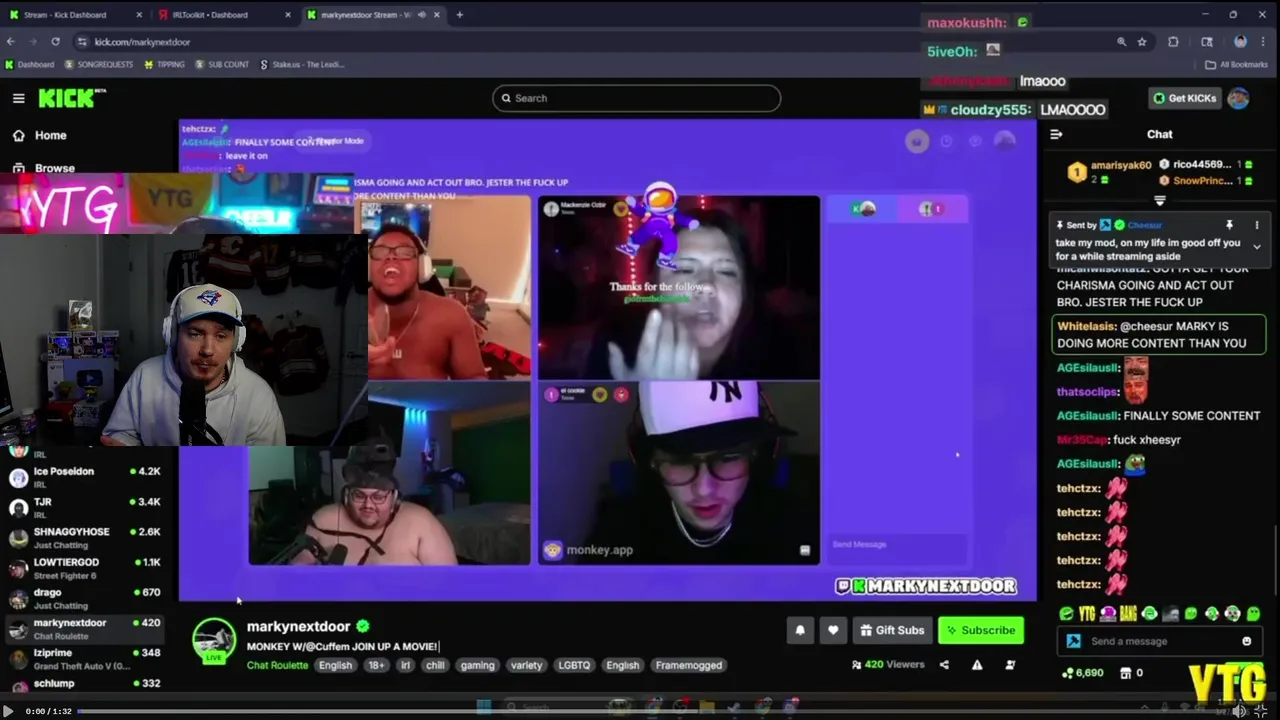The width and height of the screenshot is (1280, 720).
Task: Collapse the chat panel with arrow icon
Action: click(x=1056, y=134)
